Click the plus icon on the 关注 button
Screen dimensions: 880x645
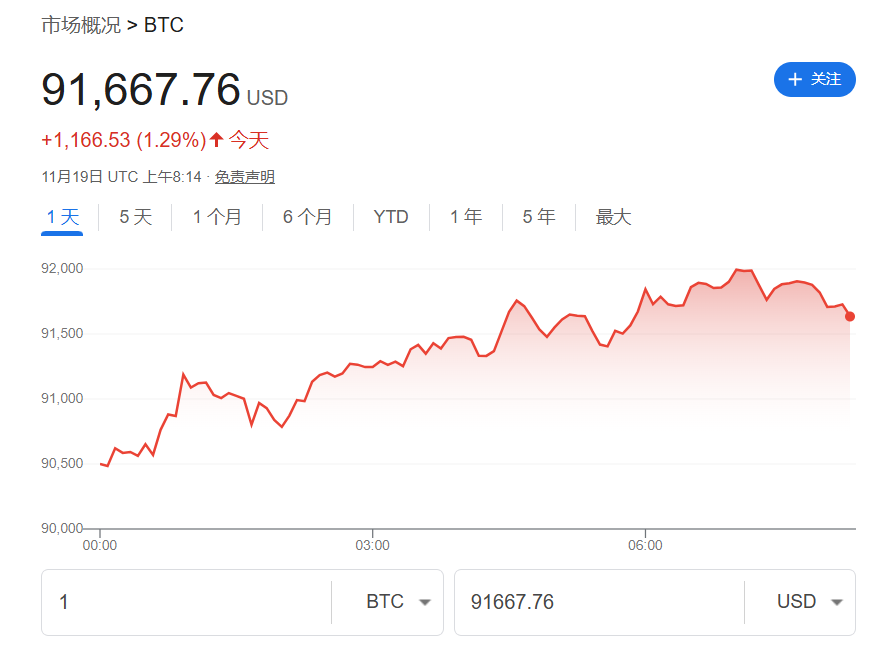795,80
